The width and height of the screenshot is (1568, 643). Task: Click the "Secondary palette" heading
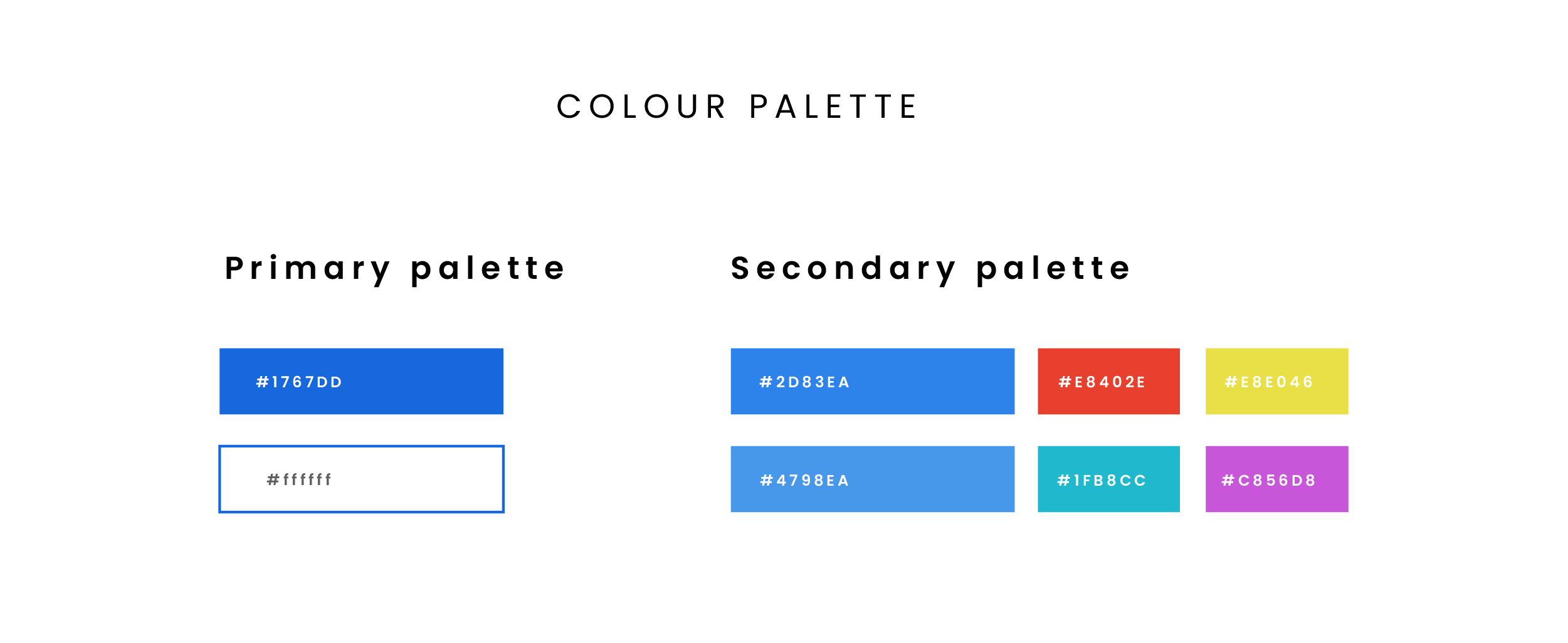click(931, 269)
